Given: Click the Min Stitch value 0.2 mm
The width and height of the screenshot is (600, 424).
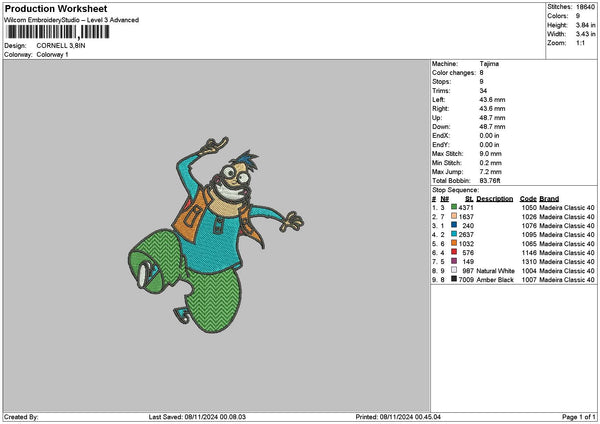Looking at the screenshot, I should click(x=490, y=163).
